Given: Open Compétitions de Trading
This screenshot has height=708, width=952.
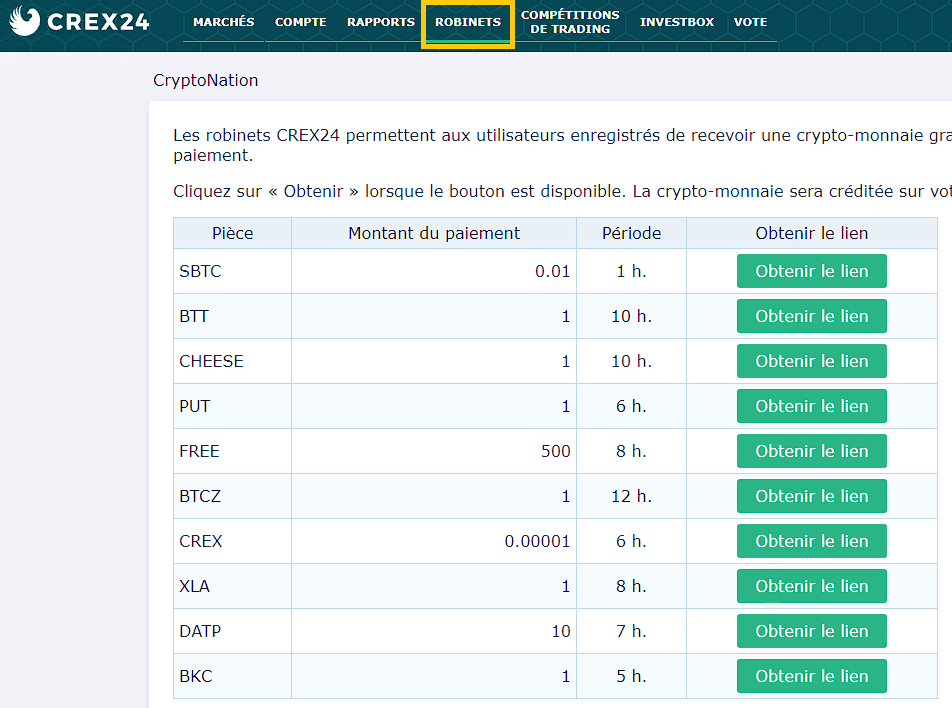Looking at the screenshot, I should (570, 22).
